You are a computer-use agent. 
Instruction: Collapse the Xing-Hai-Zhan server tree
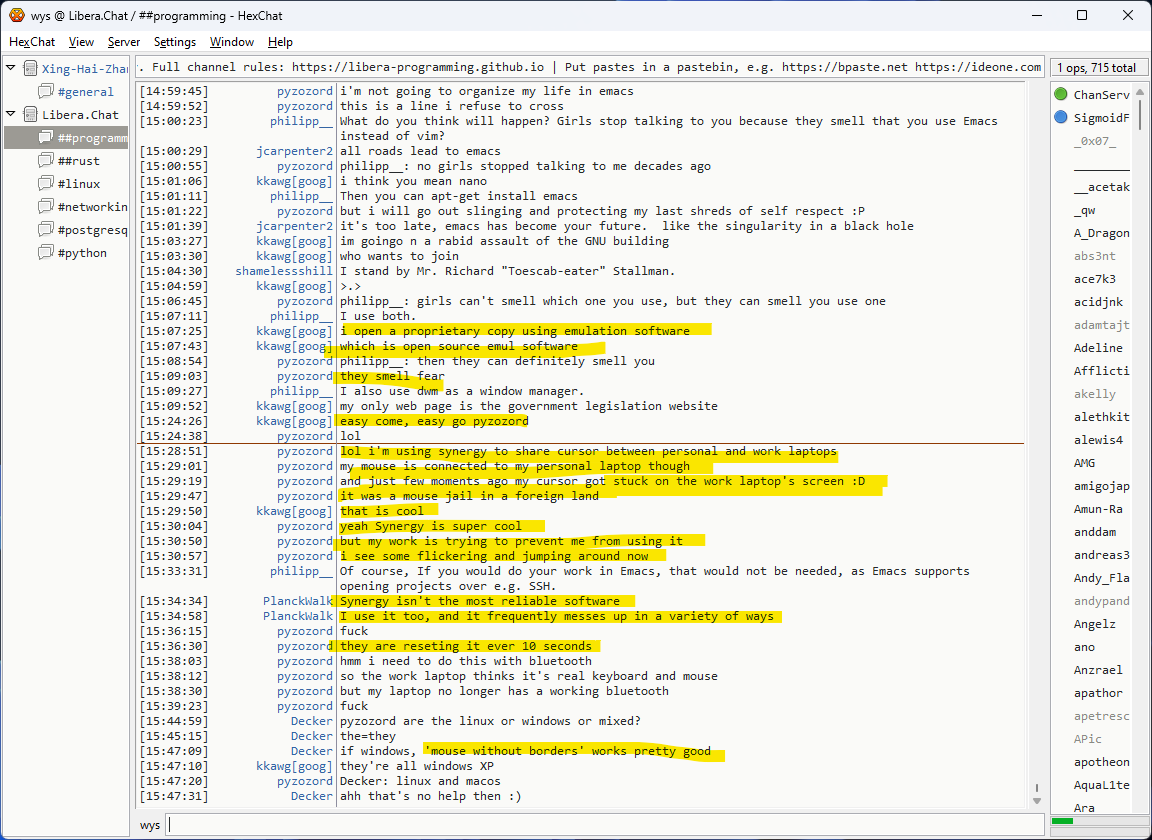(11, 68)
